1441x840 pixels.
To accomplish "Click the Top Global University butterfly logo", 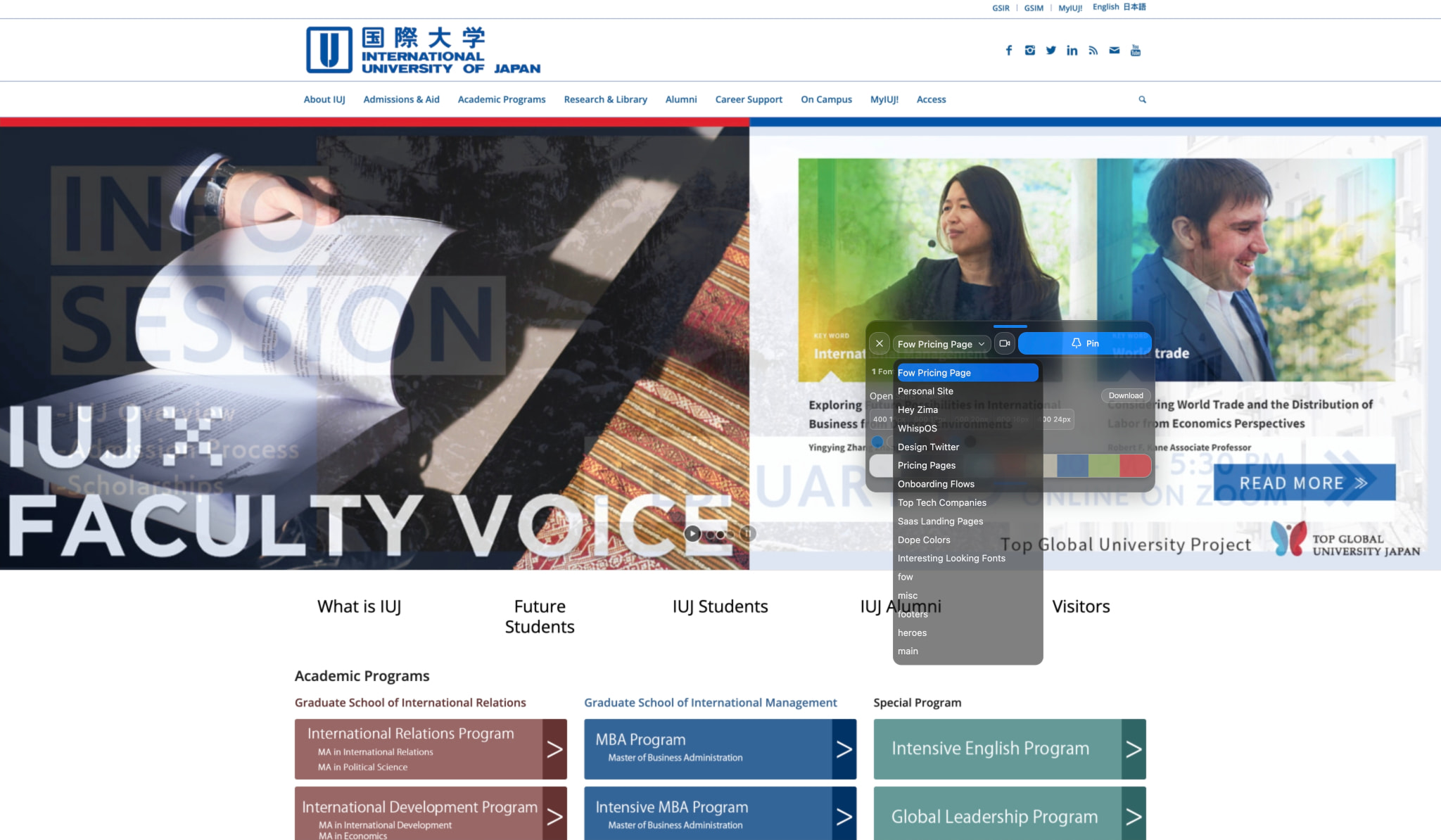I will click(1288, 538).
